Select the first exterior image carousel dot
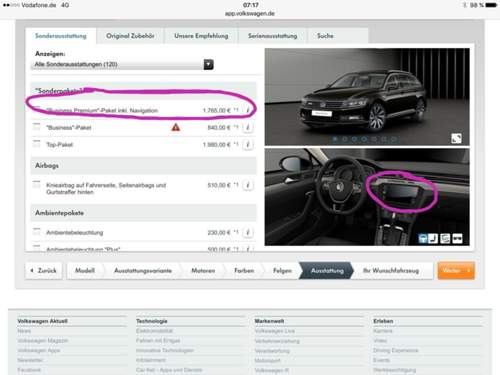The height and width of the screenshot is (375, 500). pyautogui.click(x=335, y=139)
